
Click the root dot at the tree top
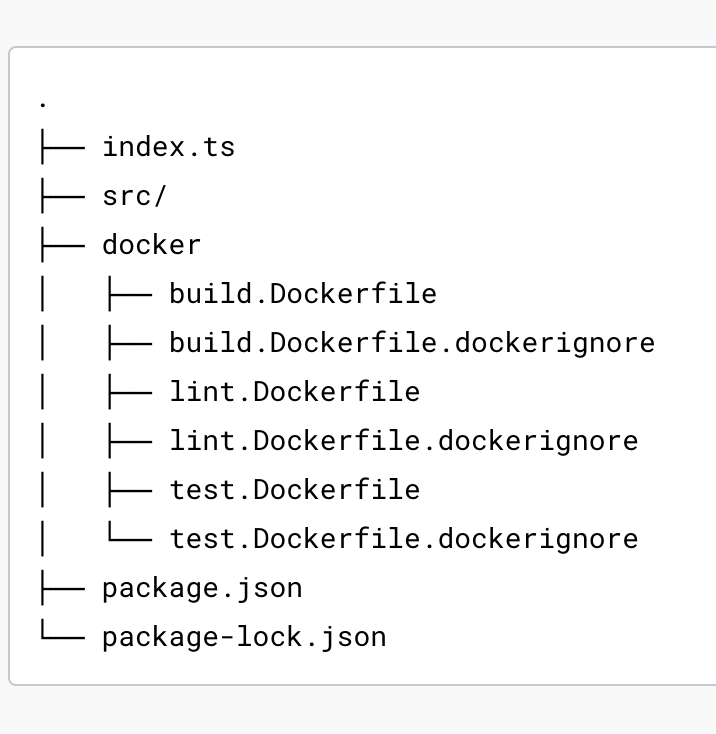tap(43, 103)
